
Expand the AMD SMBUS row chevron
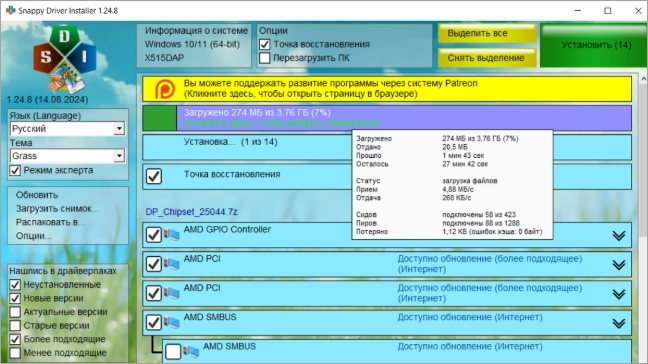pyautogui.click(x=619, y=324)
